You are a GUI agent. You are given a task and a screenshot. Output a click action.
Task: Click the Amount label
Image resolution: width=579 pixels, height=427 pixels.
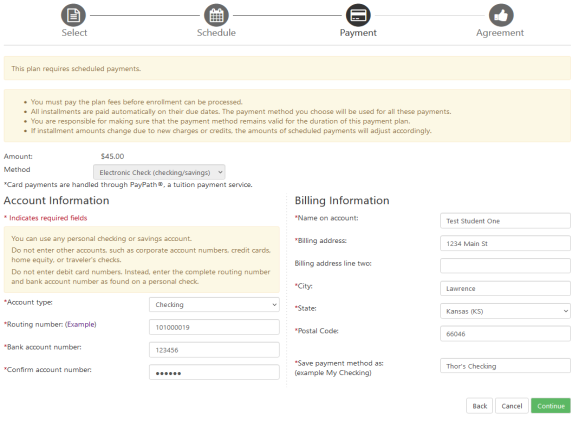pyautogui.click(x=18, y=156)
